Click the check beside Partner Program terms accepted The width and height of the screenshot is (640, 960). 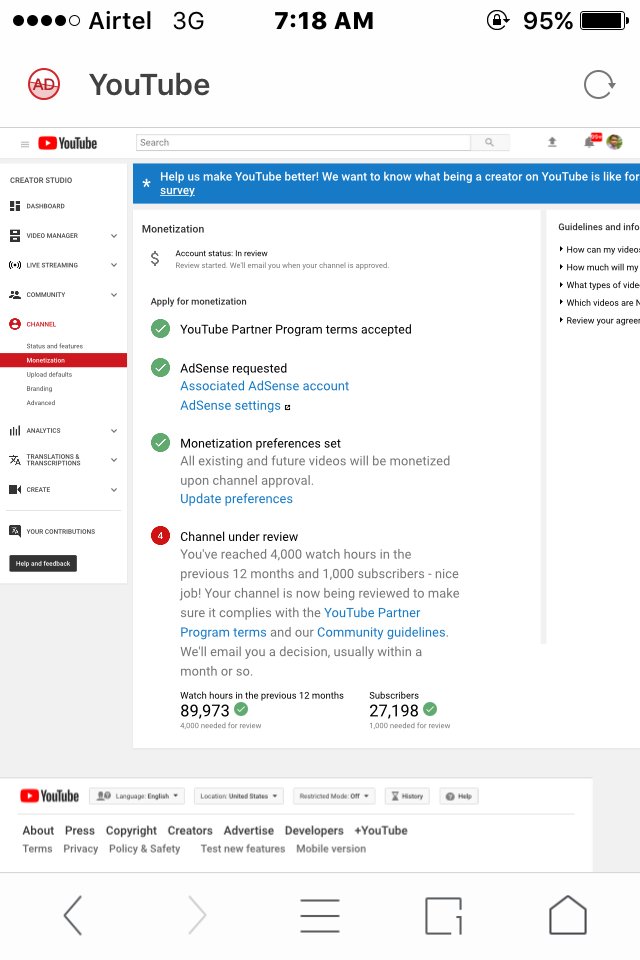click(160, 329)
